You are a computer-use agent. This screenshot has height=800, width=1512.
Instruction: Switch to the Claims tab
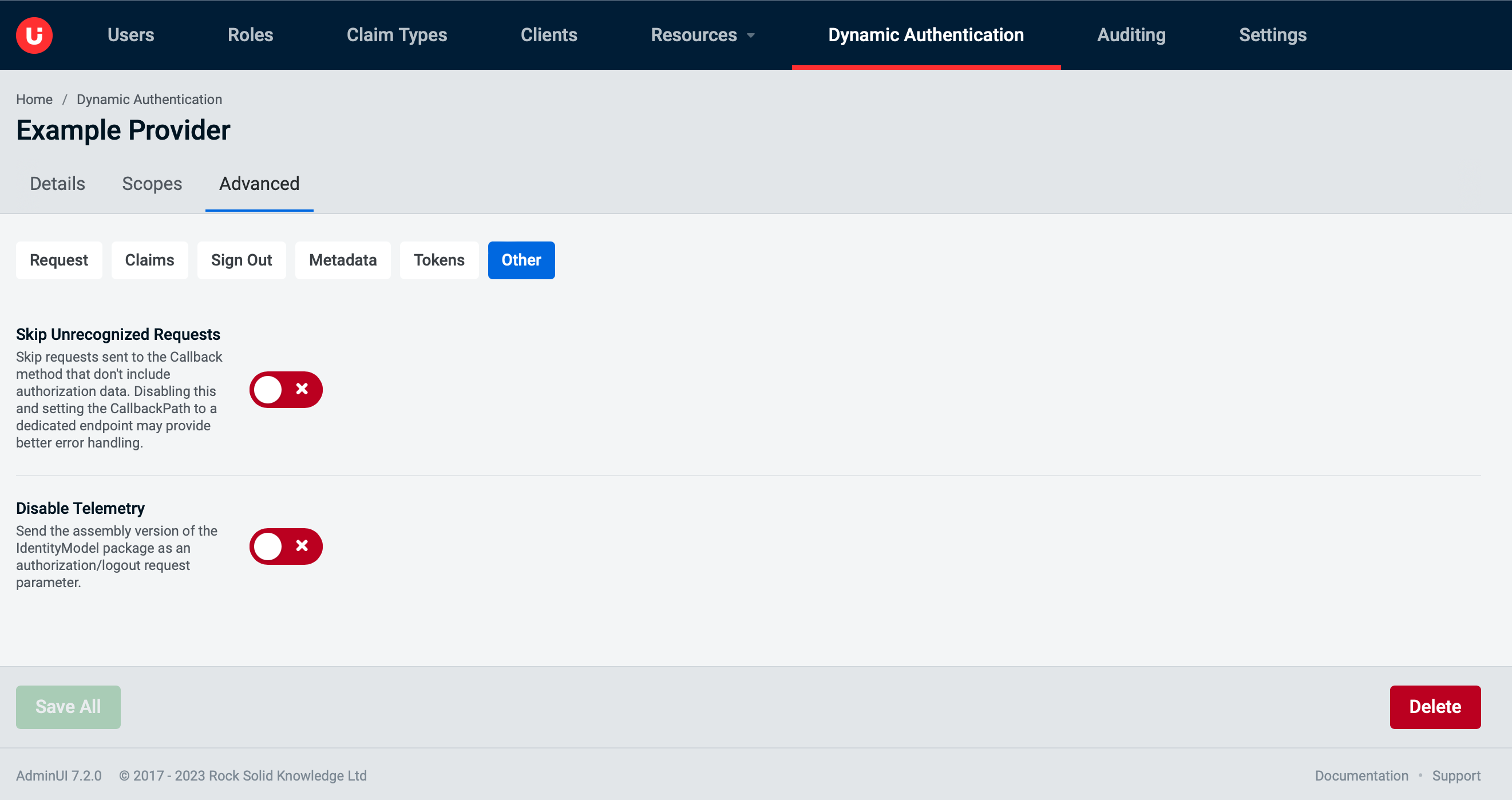150,260
